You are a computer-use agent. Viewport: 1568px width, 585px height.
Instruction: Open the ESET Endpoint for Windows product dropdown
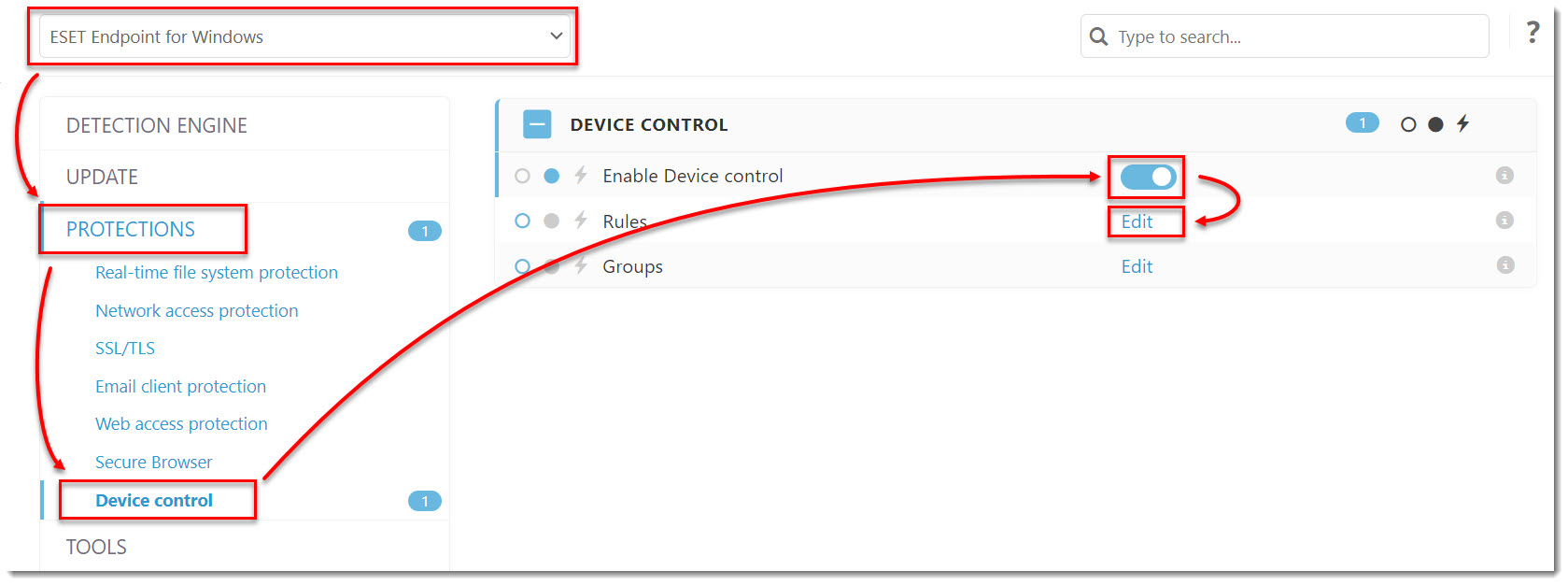pos(304,36)
